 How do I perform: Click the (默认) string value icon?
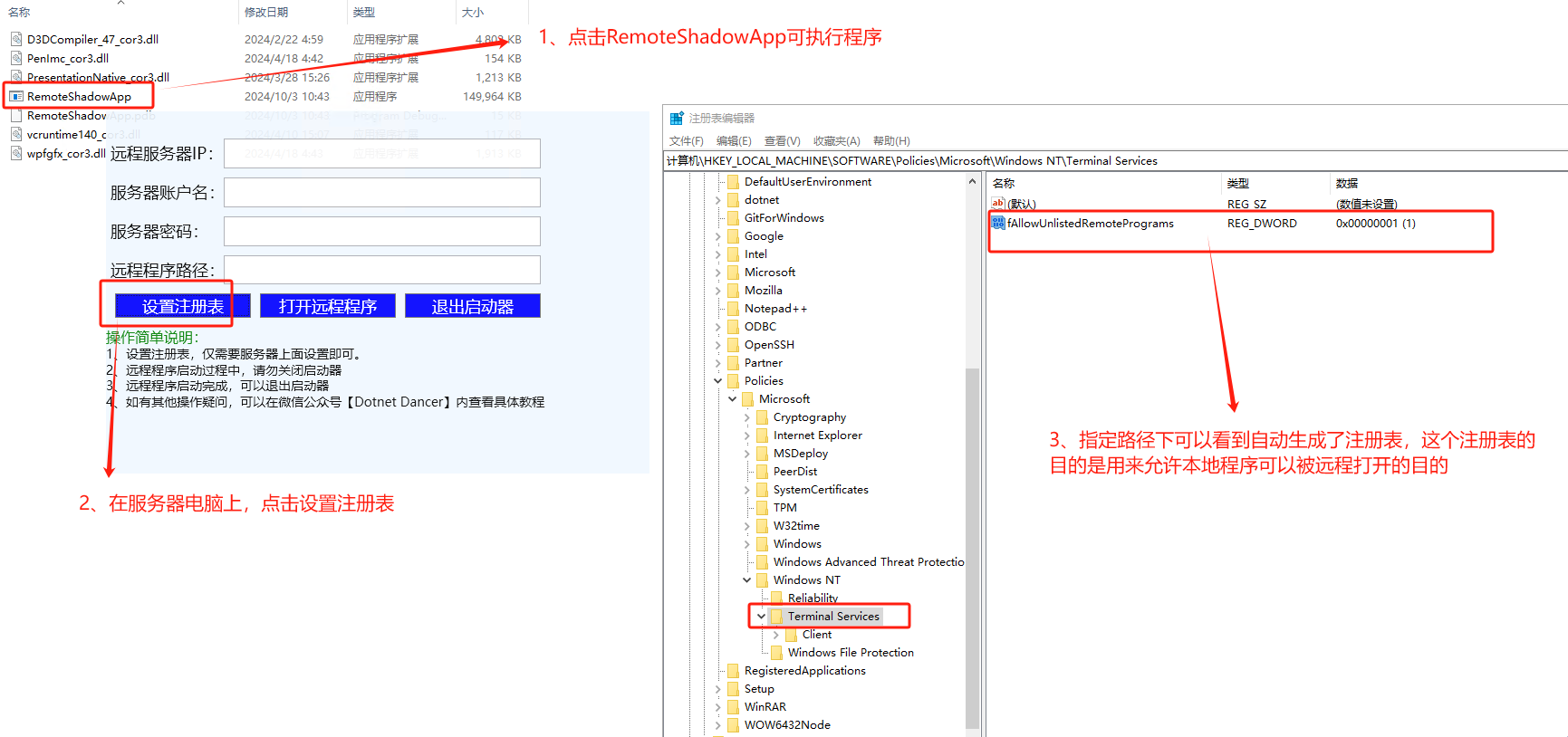click(998, 204)
